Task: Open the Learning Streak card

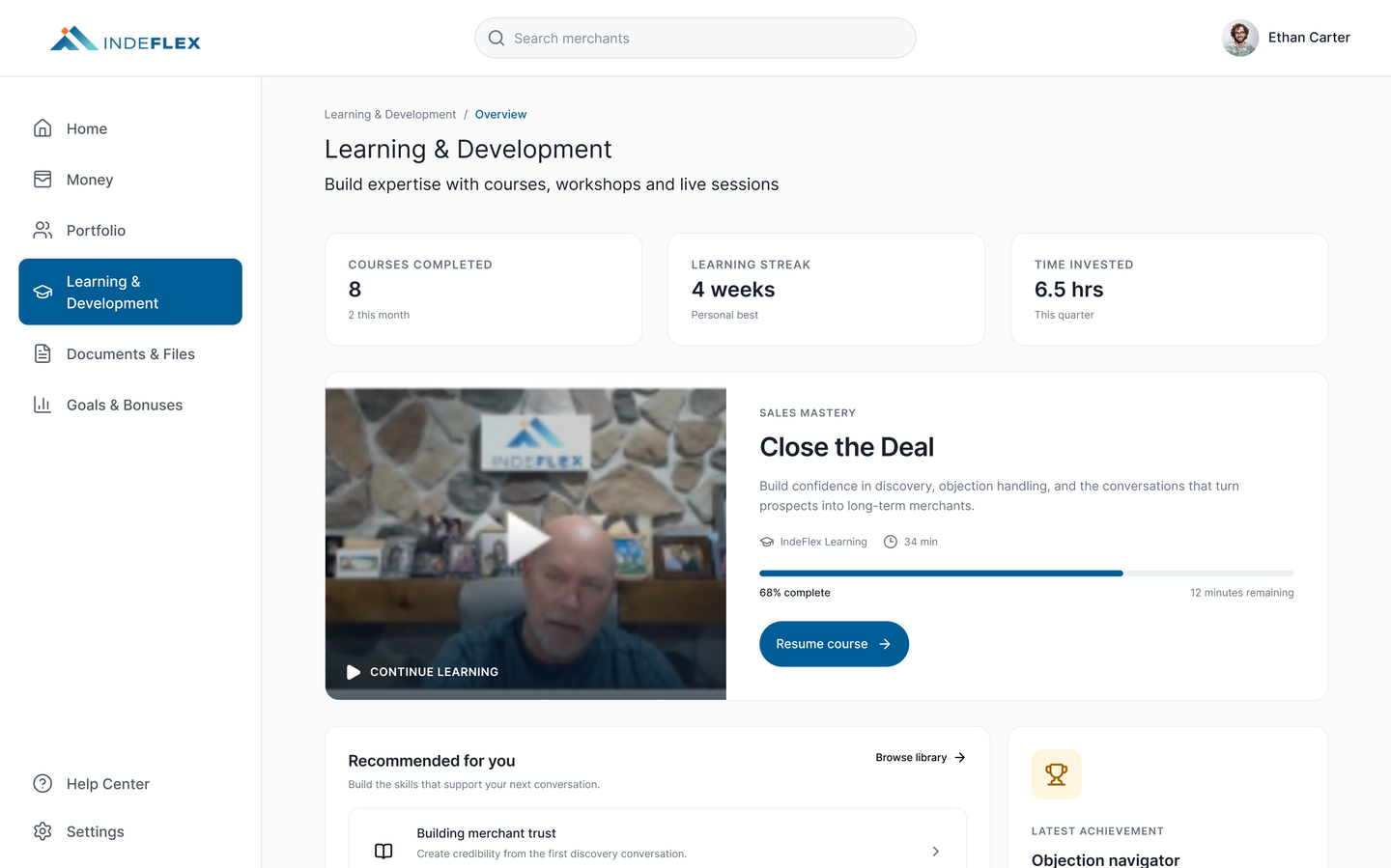Action: pos(826,290)
